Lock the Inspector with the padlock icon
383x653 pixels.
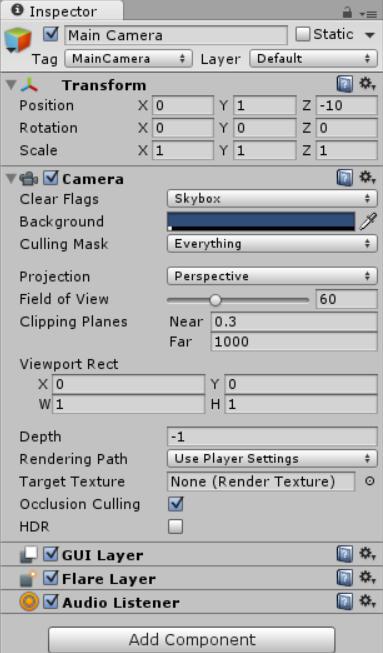[x=347, y=12]
